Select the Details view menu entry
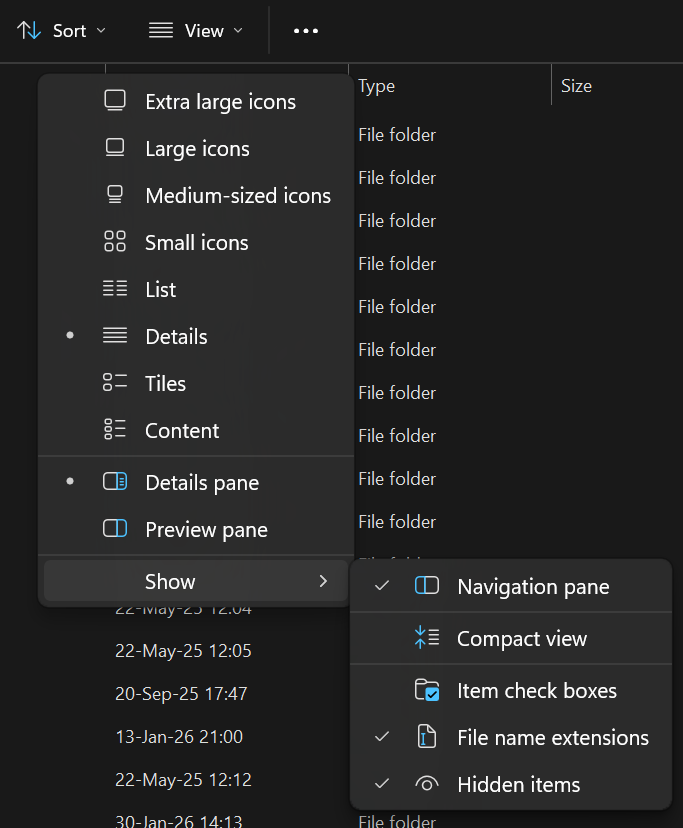 tap(176, 336)
